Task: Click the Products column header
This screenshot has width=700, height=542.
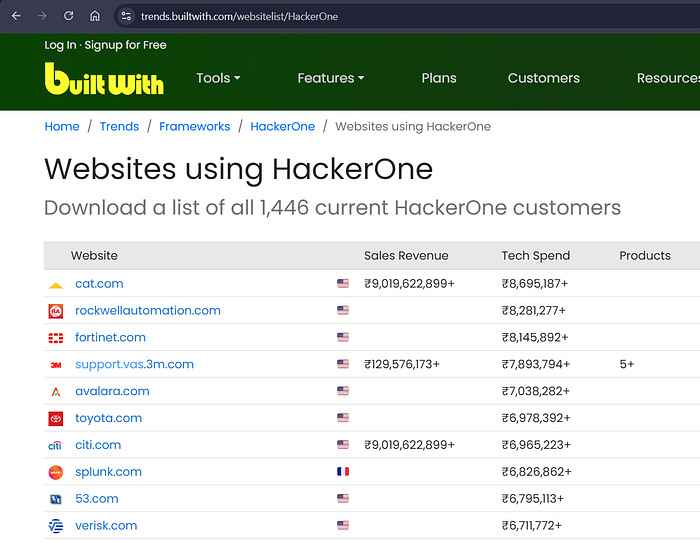Action: (645, 255)
